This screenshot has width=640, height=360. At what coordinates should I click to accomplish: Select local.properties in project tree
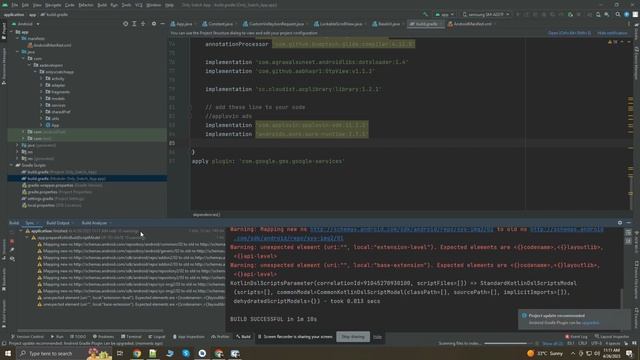click(x=51, y=205)
